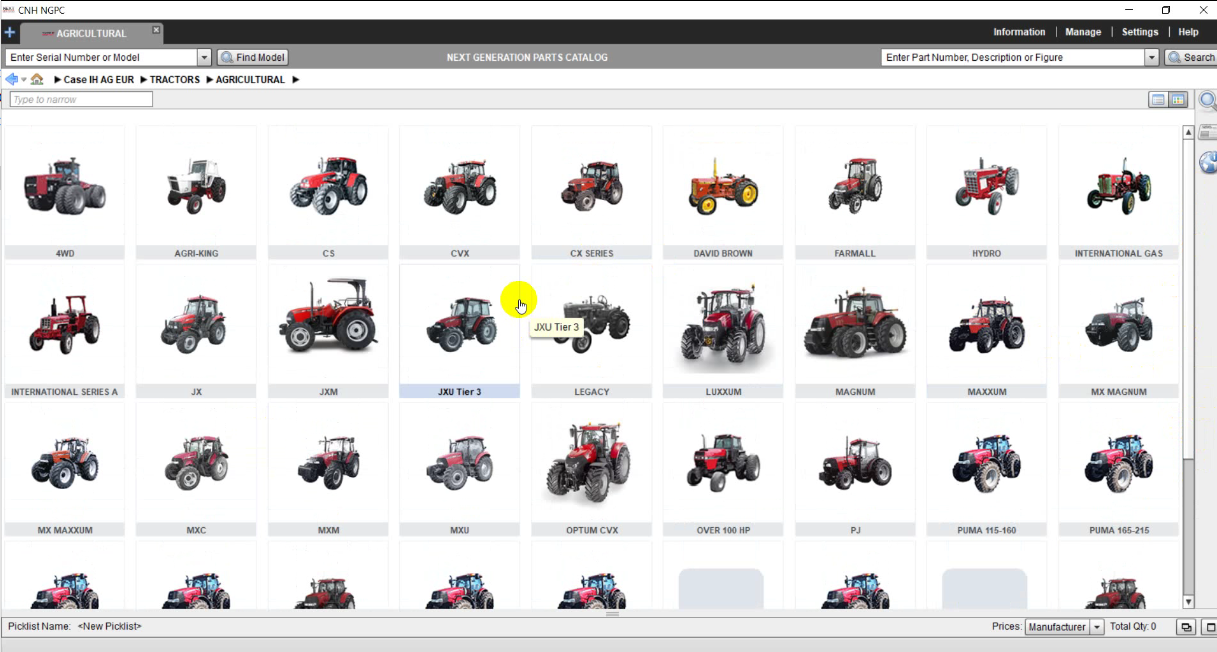Select the MXM tractor thumbnail

coord(328,470)
